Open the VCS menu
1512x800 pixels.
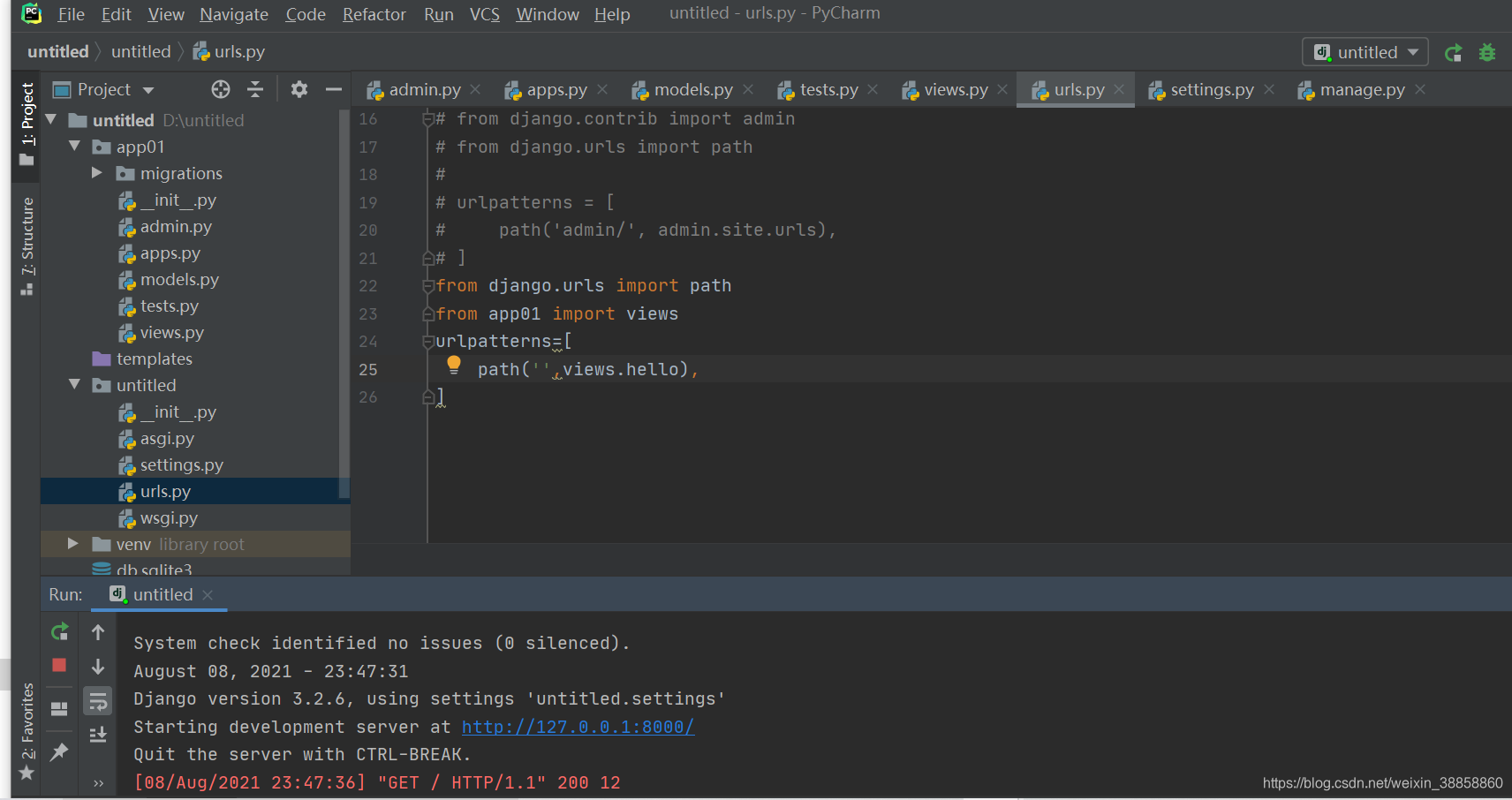(484, 14)
